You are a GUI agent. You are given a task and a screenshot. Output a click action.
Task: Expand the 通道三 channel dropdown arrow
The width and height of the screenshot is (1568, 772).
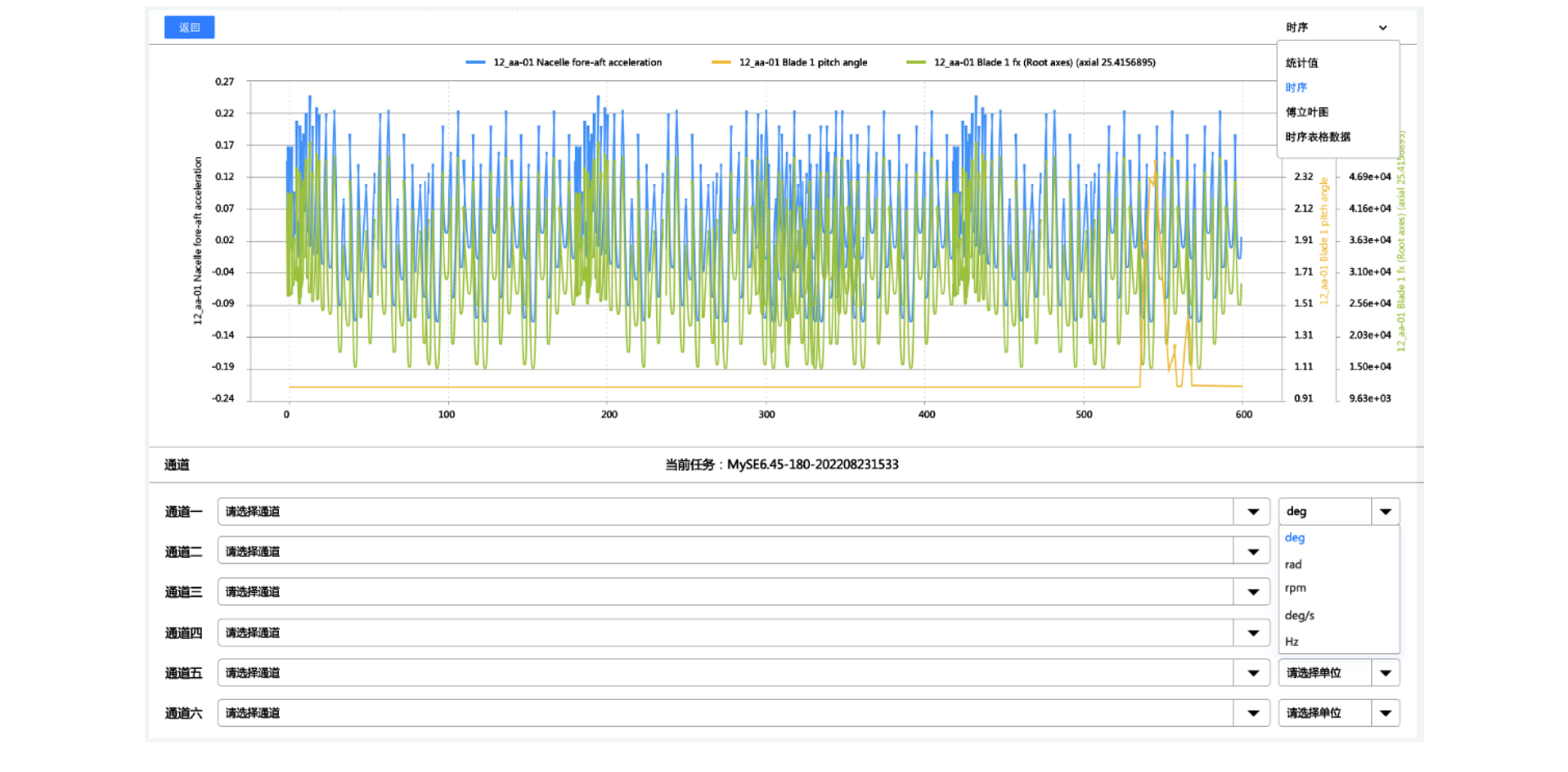coord(1252,592)
